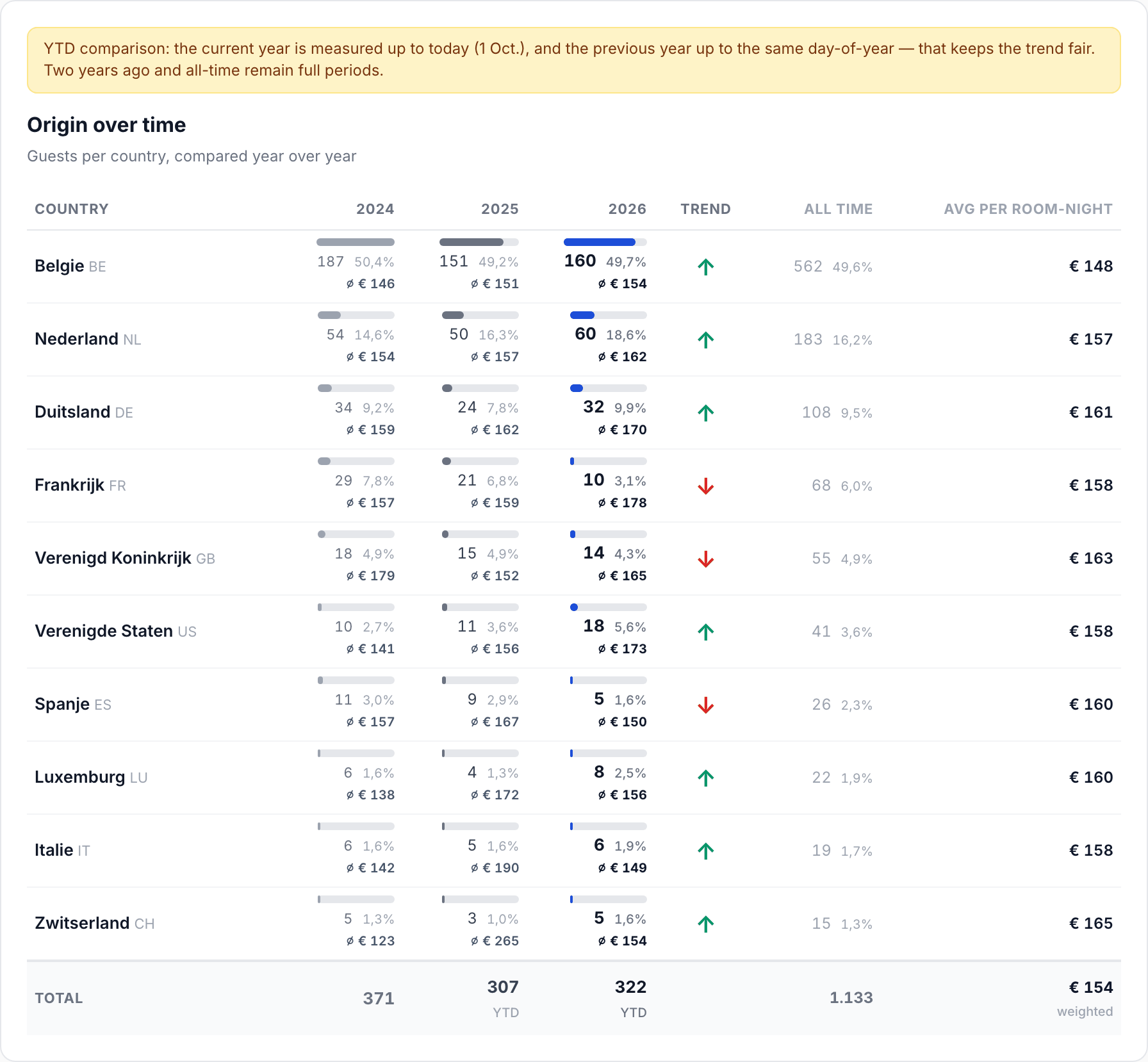Click the down trend arrow for Spanje
This screenshot has width=1148, height=1062.
tap(705, 705)
